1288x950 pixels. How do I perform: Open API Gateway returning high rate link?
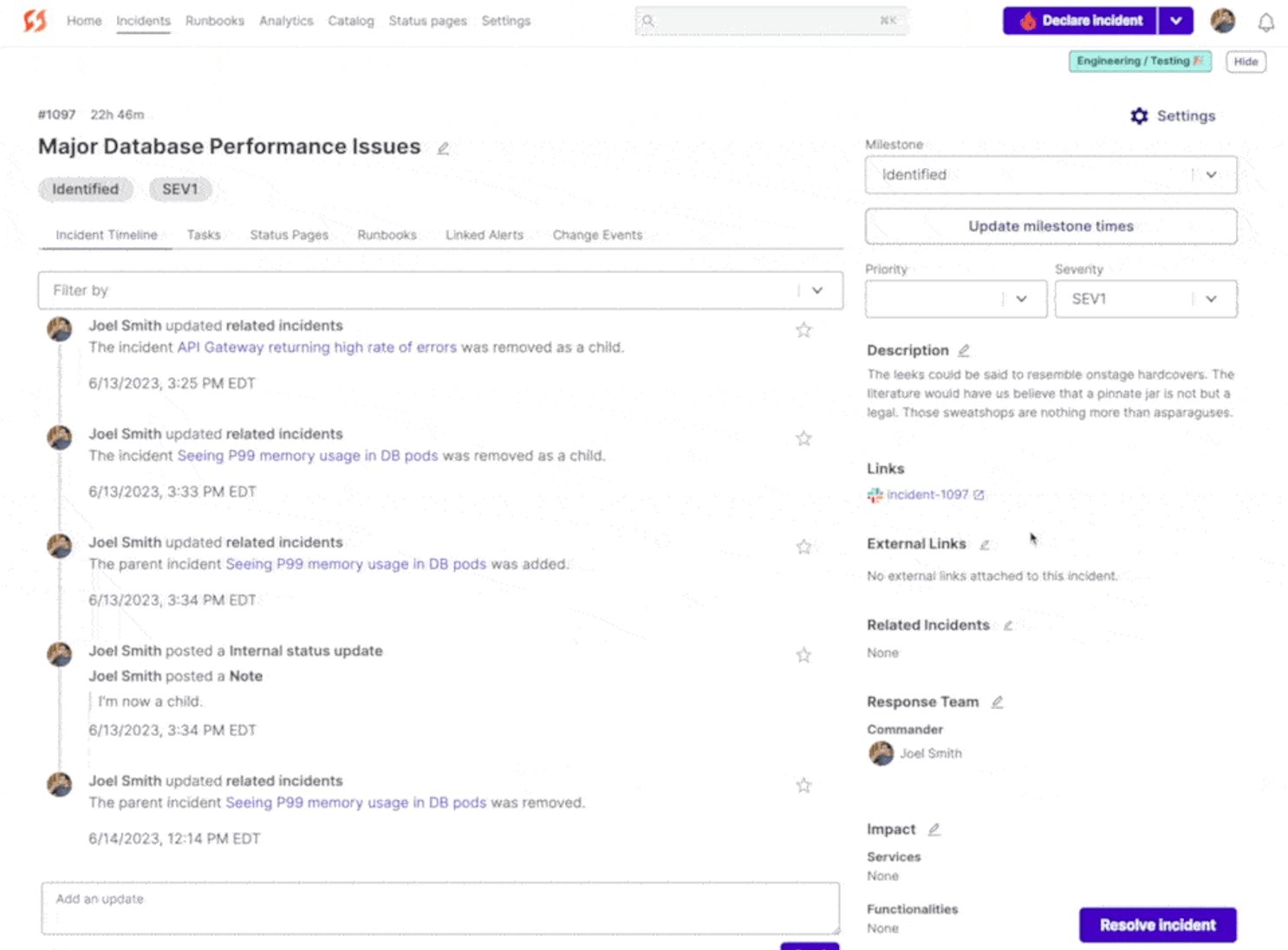coord(317,347)
